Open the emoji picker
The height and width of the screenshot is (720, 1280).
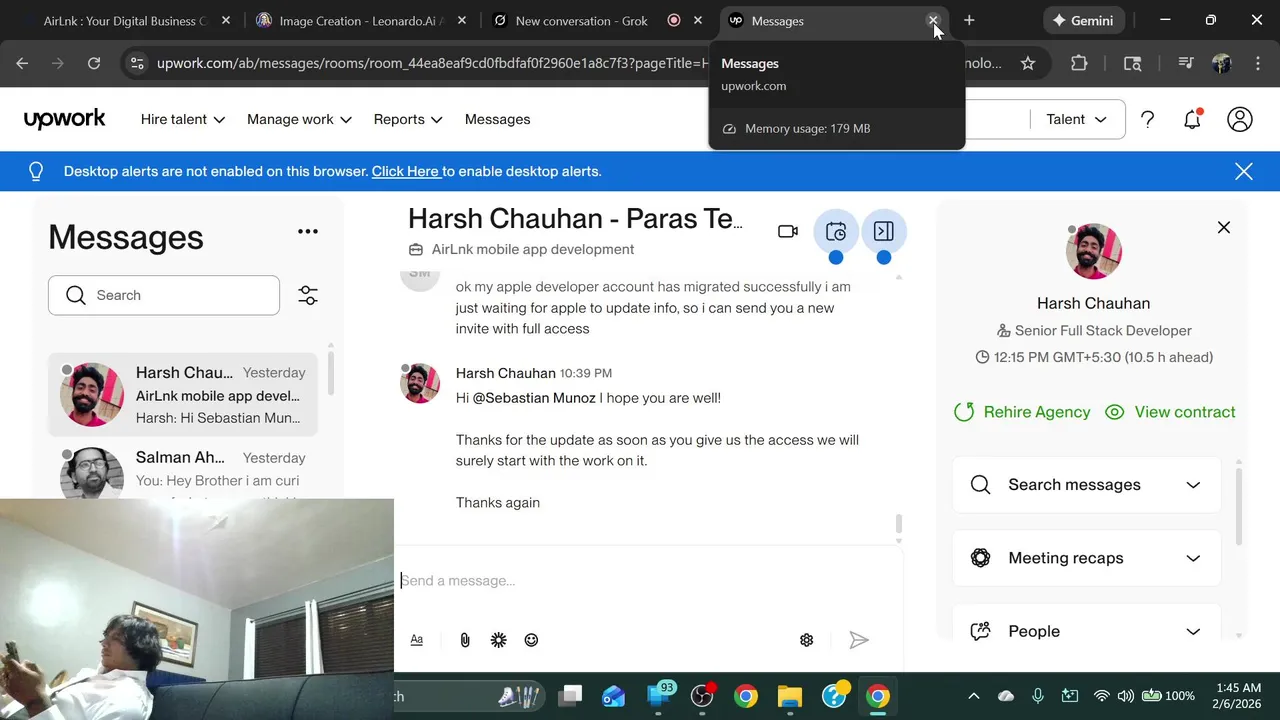pos(531,640)
